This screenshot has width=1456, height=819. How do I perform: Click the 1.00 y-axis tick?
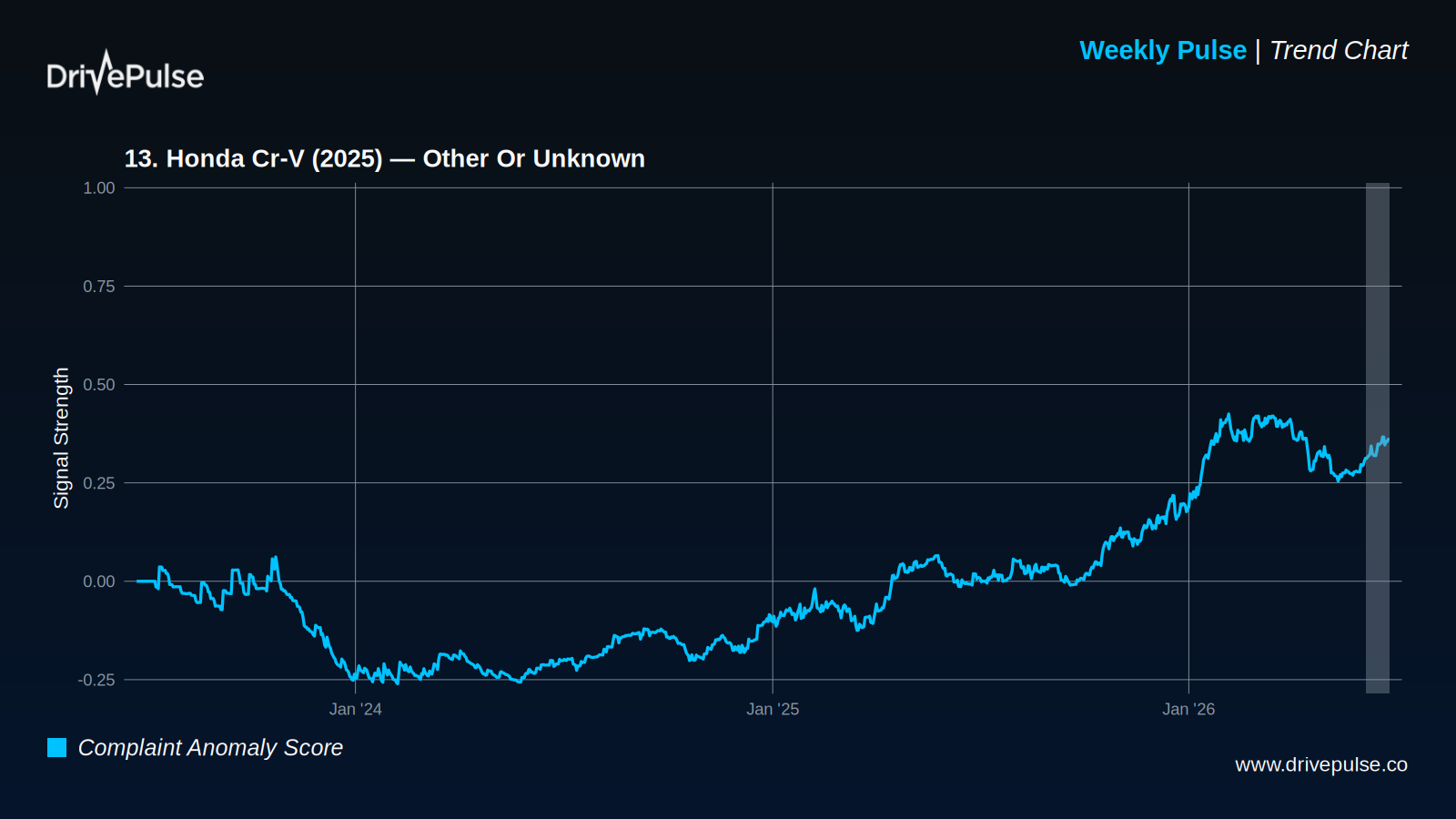[99, 188]
